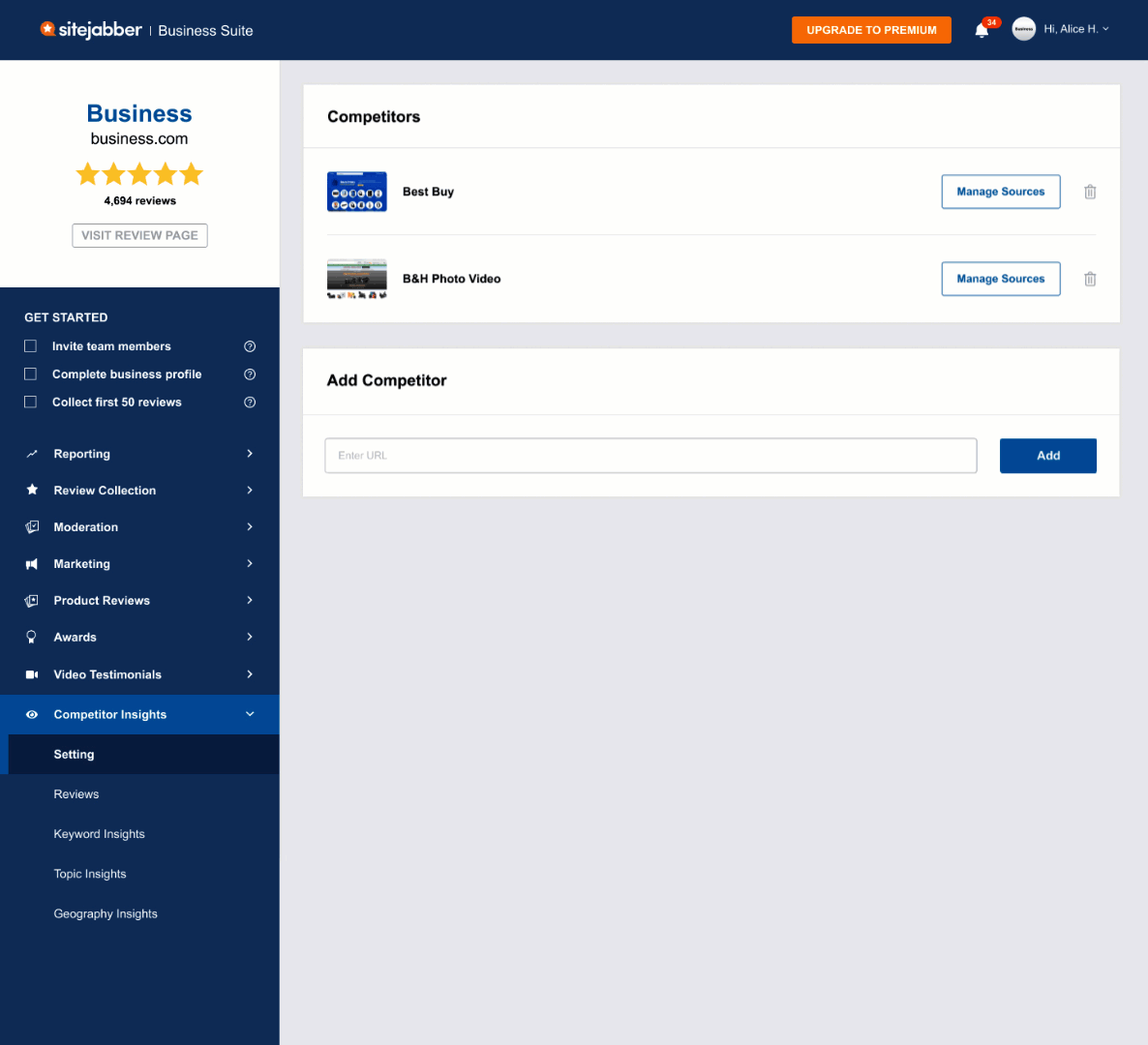
Task: Click the user avatar next to Hi, Alice H.
Action: (x=1023, y=29)
